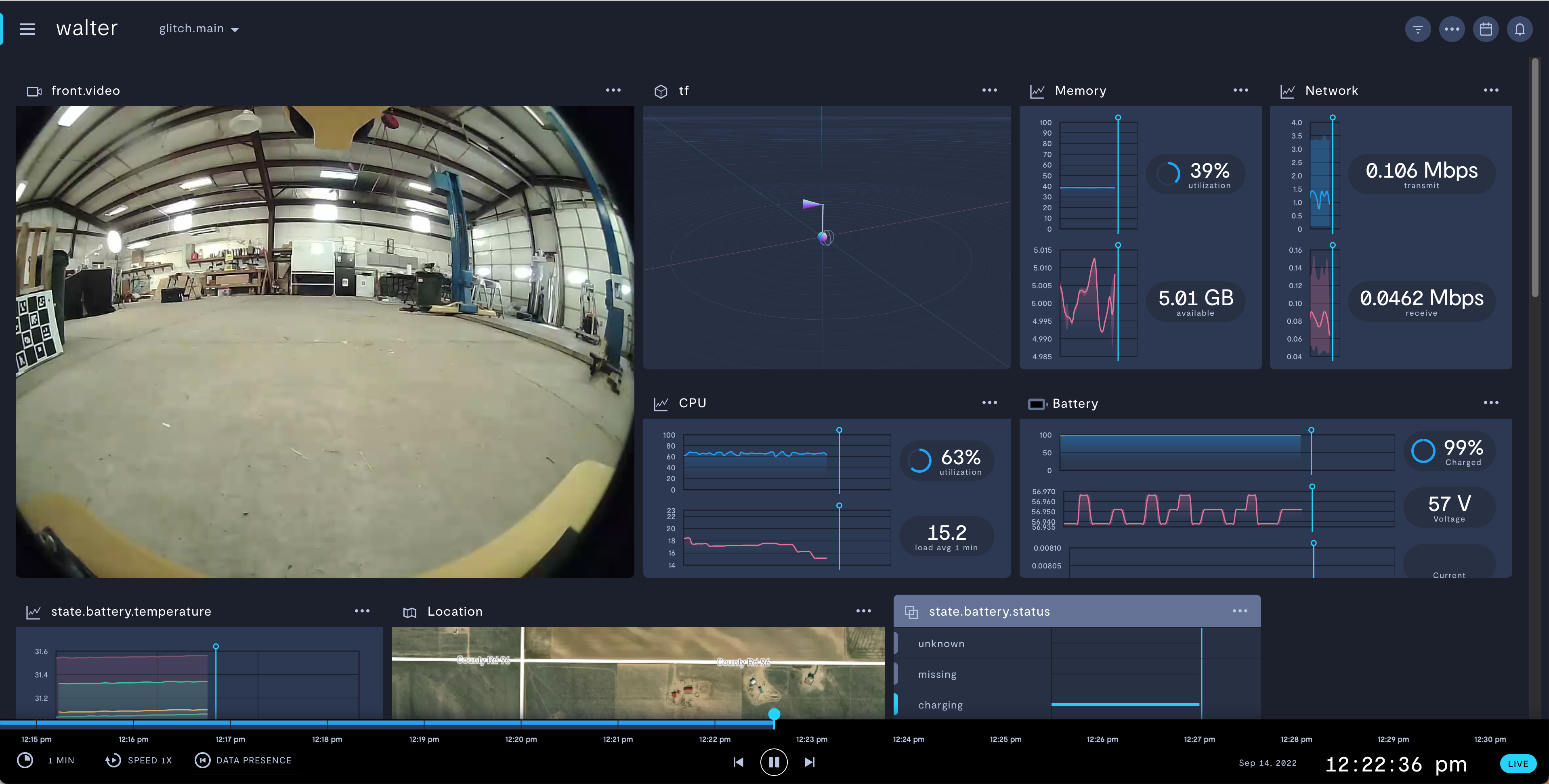The height and width of the screenshot is (784, 1549).
Task: Open header three-dot more options
Action: (x=1452, y=29)
